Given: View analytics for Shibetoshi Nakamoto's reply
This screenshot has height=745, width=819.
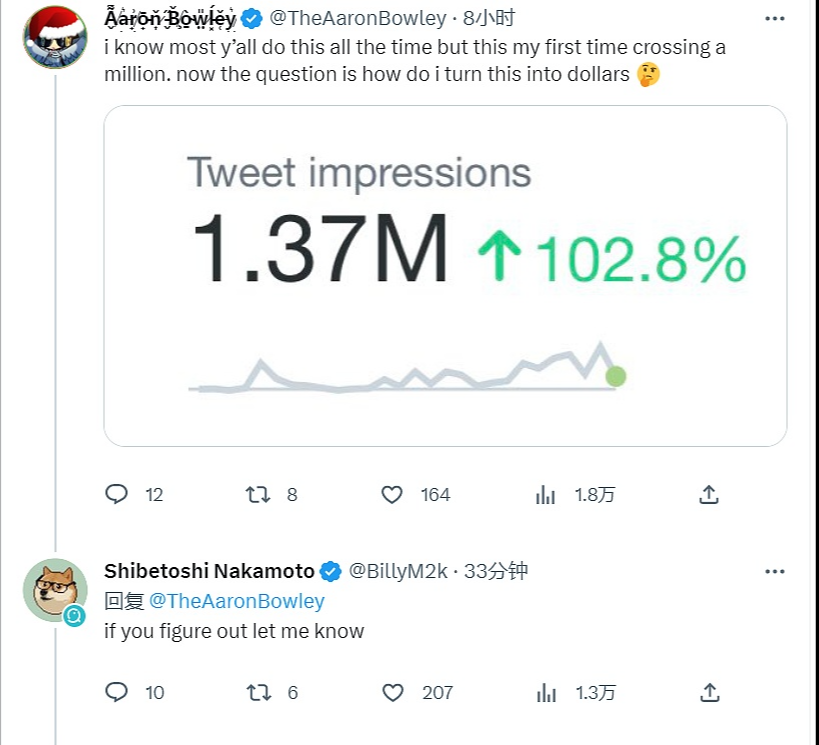Looking at the screenshot, I should click(546, 692).
